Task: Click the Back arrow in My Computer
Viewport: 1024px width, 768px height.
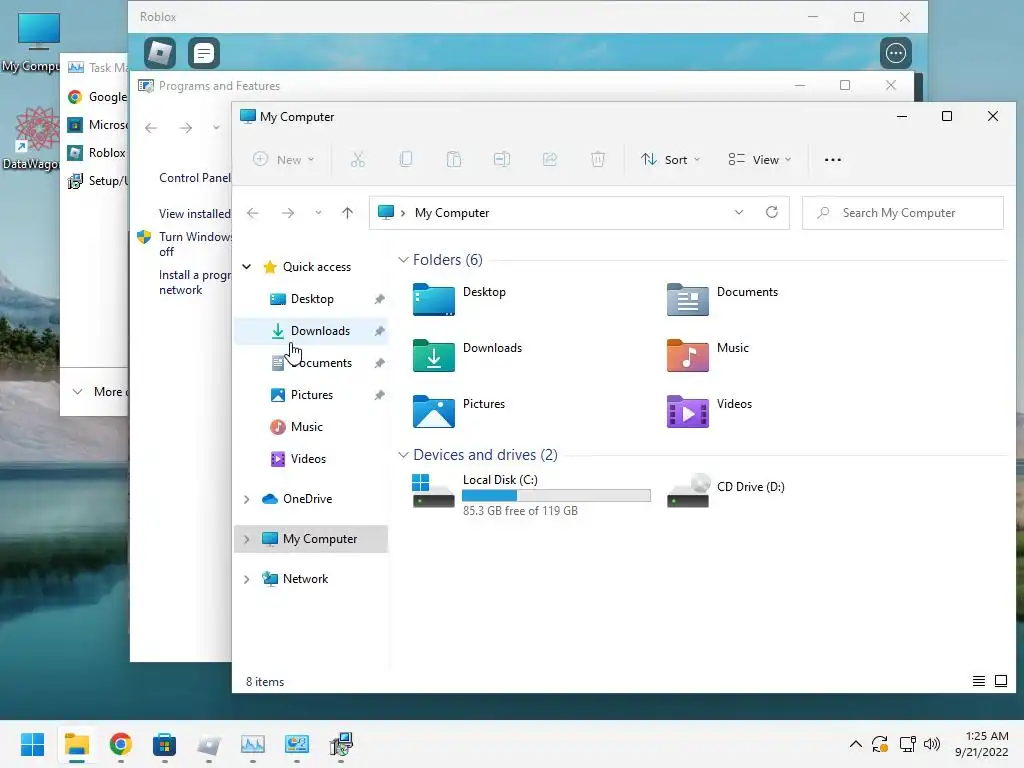Action: coord(253,213)
